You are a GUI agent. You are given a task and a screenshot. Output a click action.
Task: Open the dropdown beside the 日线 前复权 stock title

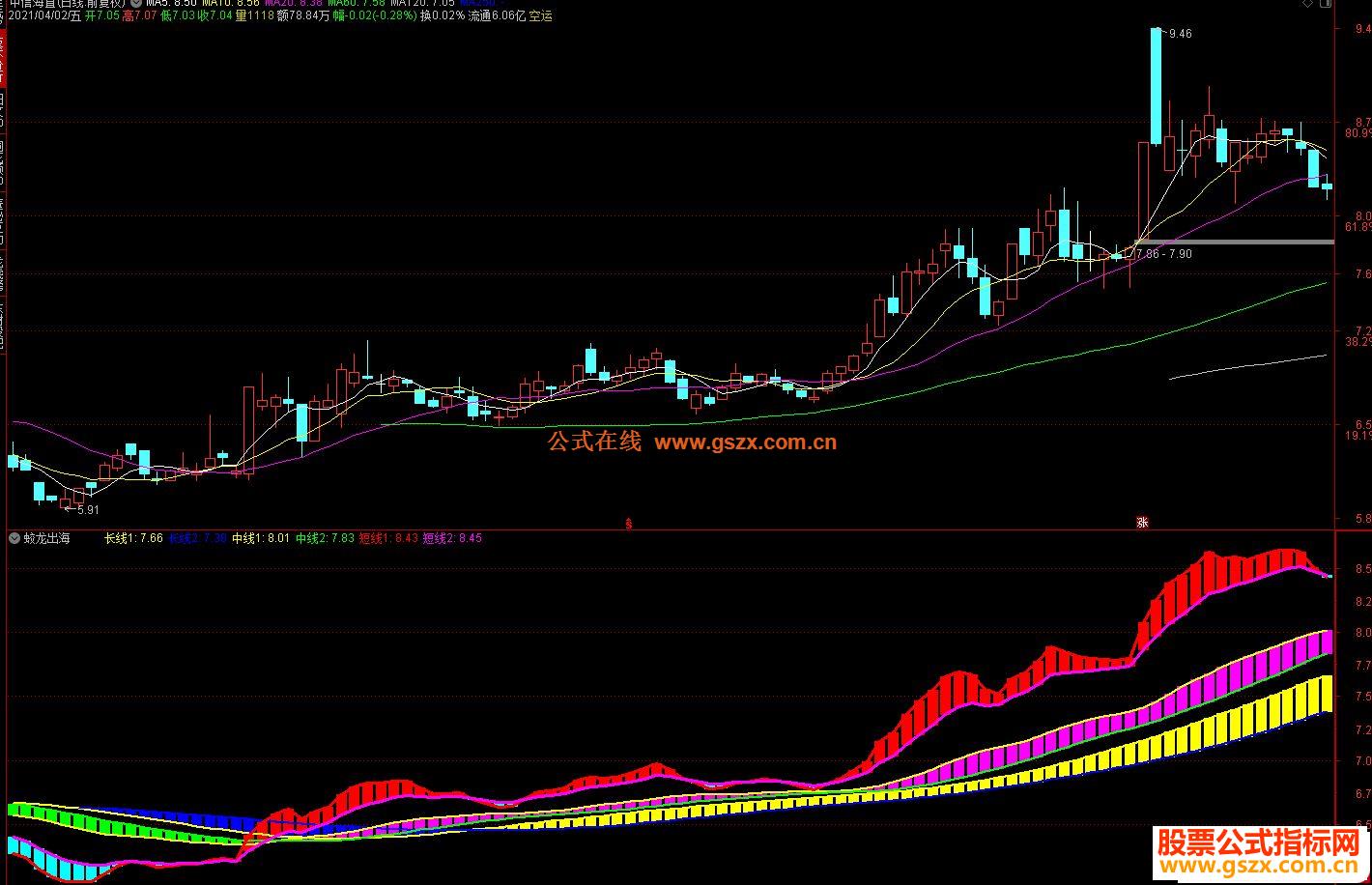pyautogui.click(x=136, y=4)
